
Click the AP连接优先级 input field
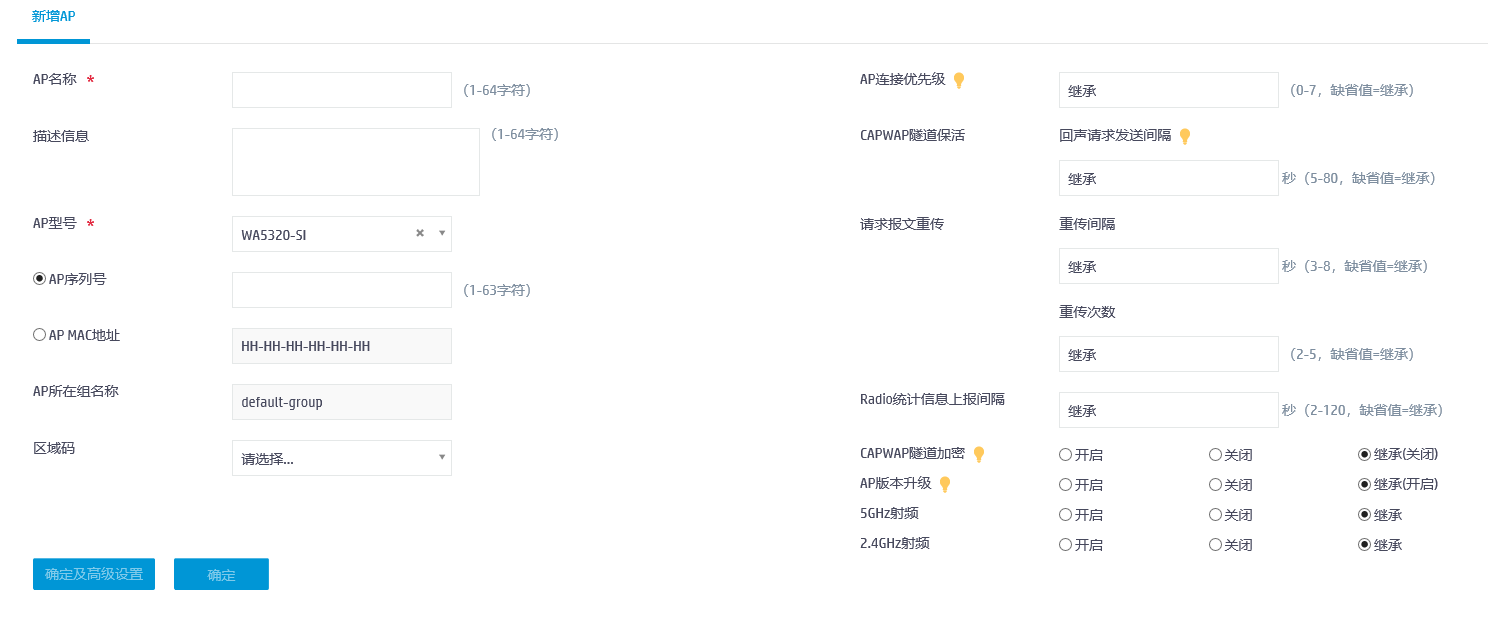[1168, 90]
